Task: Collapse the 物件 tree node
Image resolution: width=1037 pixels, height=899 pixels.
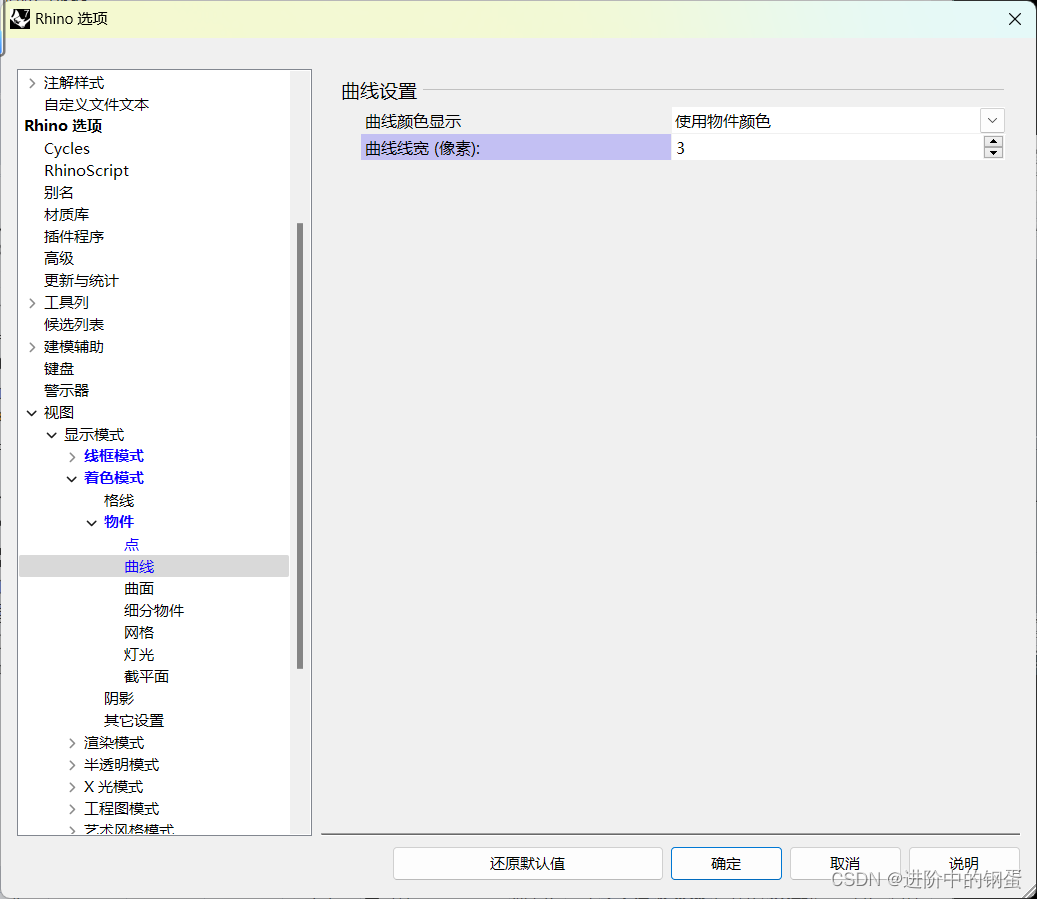Action: point(92,523)
